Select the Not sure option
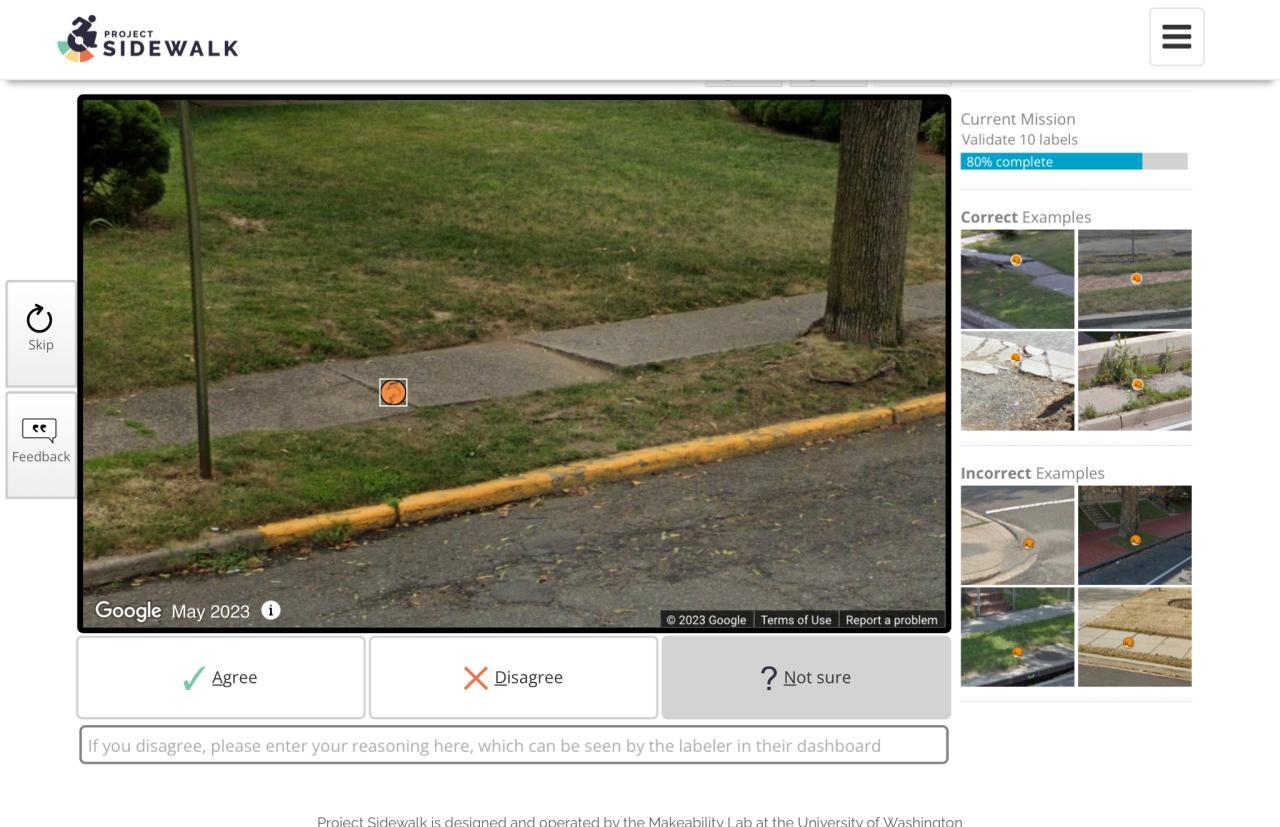Image resolution: width=1280 pixels, height=827 pixels. [806, 677]
